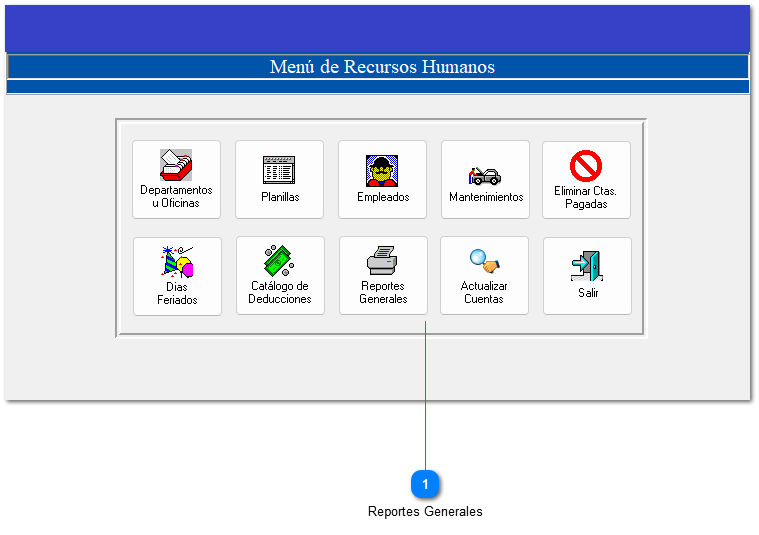Open Catálogo de Deducciones via its label
The width and height of the screenshot is (759, 535).
tap(280, 293)
